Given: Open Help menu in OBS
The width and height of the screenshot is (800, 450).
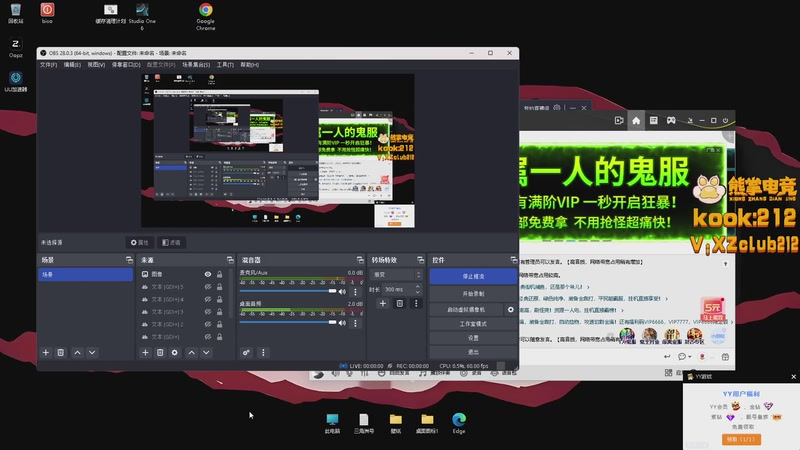Looking at the screenshot, I should 249,65.
